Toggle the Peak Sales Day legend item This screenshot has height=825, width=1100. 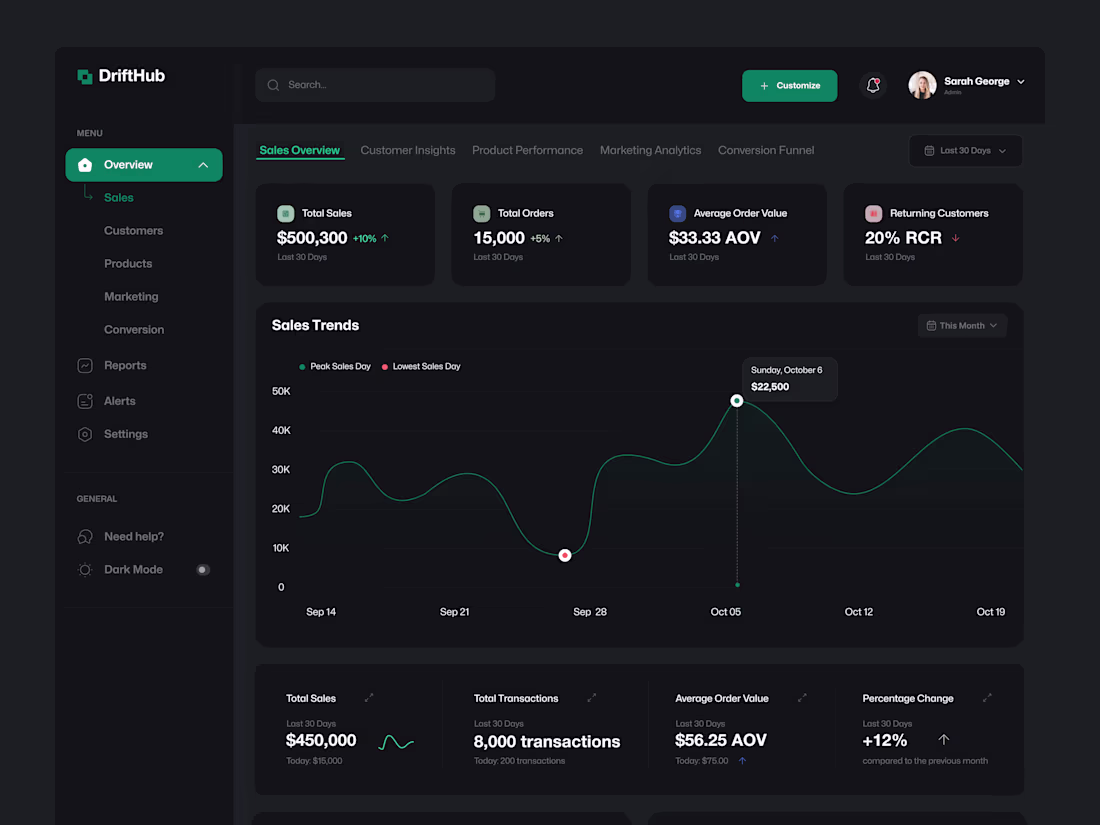pyautogui.click(x=335, y=366)
